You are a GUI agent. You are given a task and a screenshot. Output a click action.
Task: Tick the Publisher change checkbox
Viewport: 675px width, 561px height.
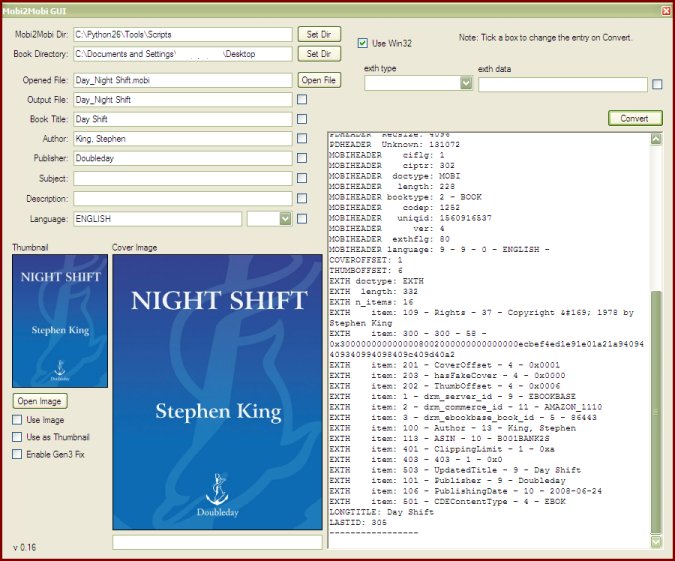(302, 158)
